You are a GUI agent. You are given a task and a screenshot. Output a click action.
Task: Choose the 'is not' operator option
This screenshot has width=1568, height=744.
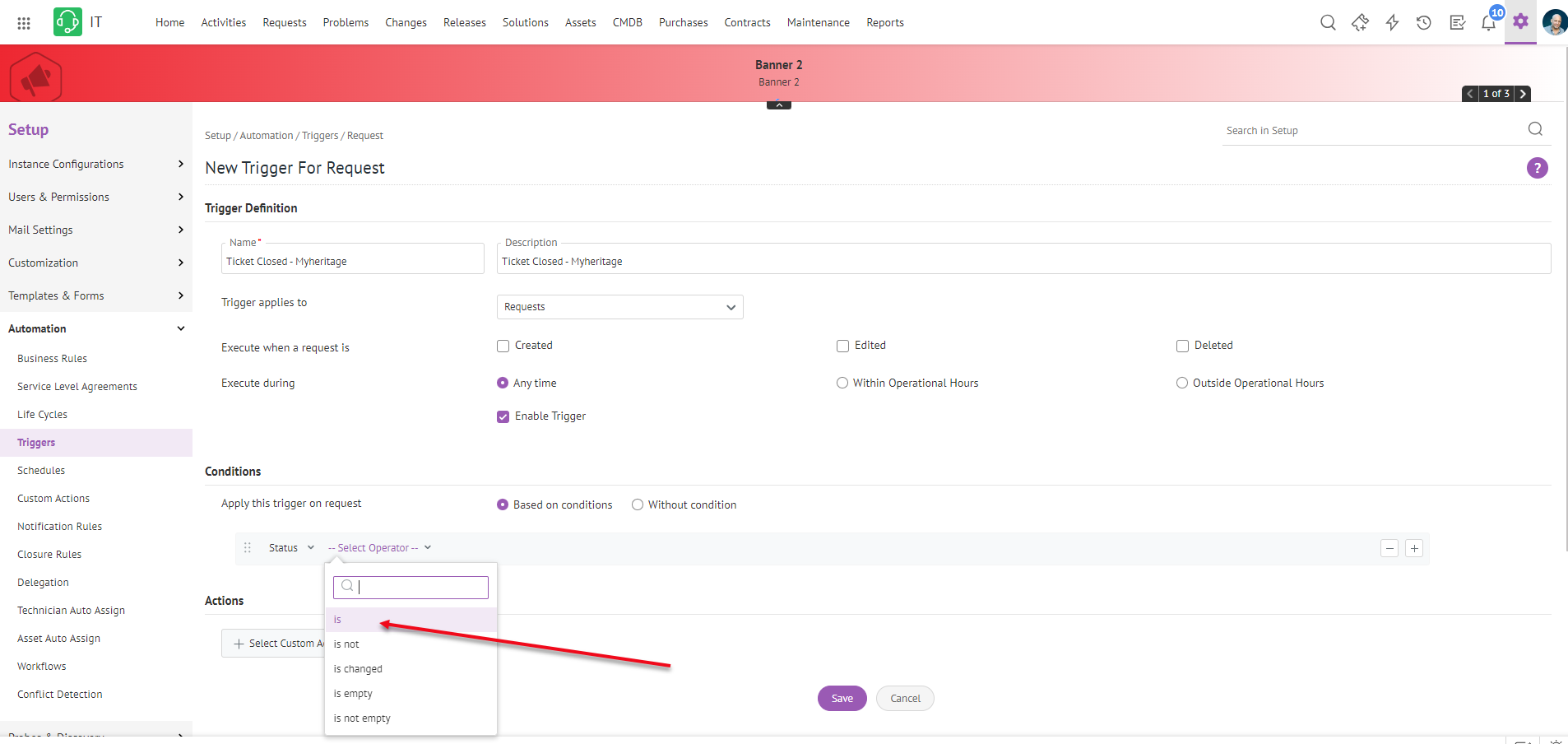click(346, 644)
